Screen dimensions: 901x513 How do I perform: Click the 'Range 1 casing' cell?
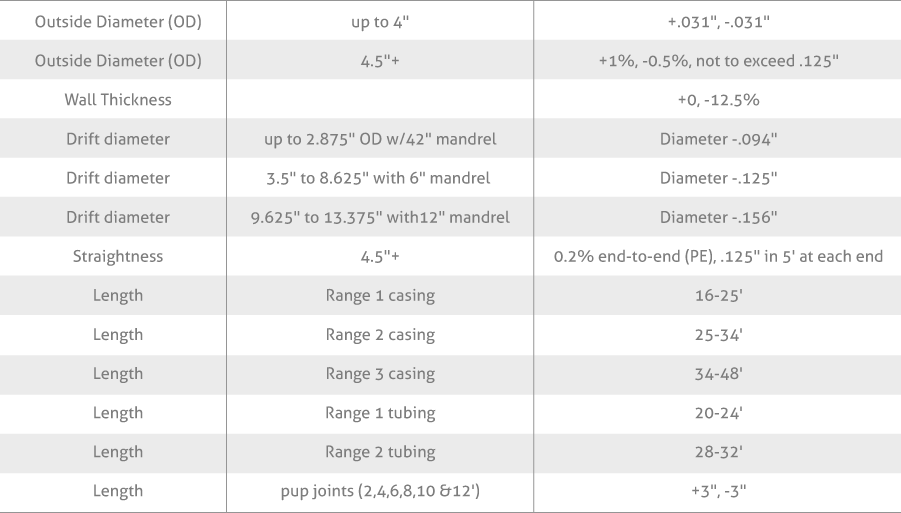[x=380, y=295]
